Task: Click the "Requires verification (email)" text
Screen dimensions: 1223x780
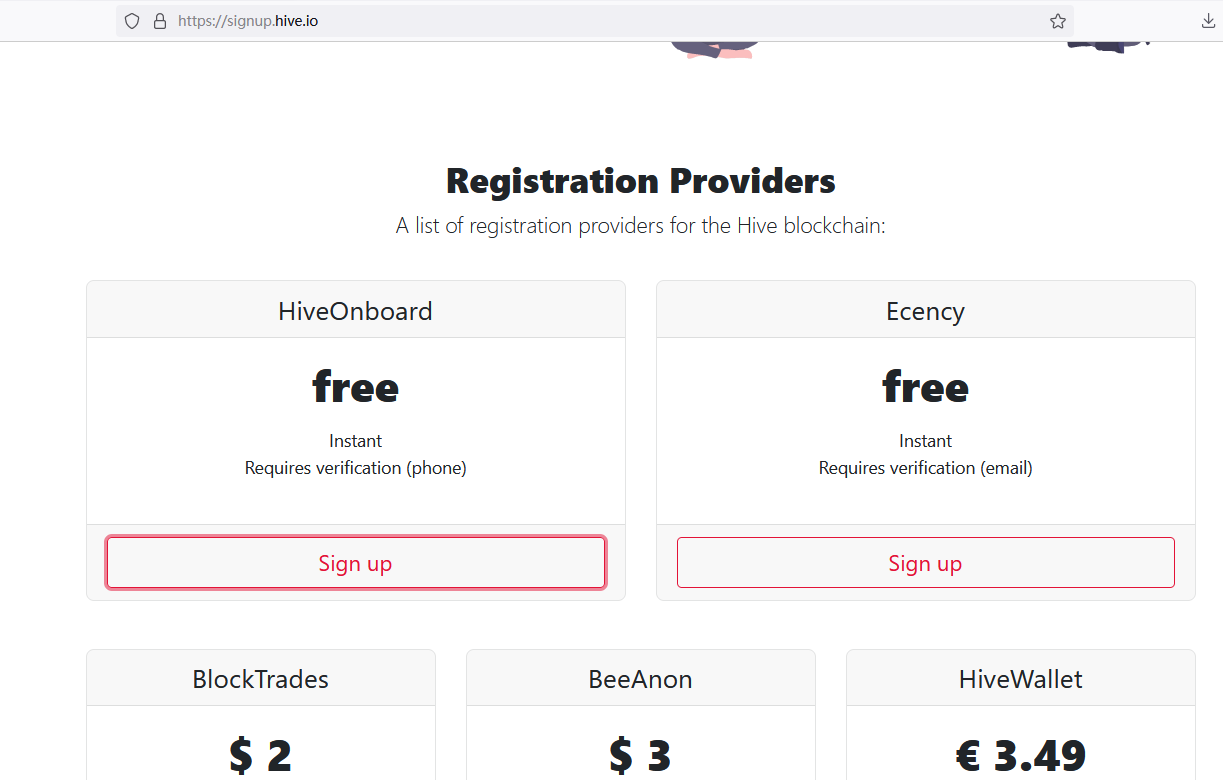Action: click(926, 467)
